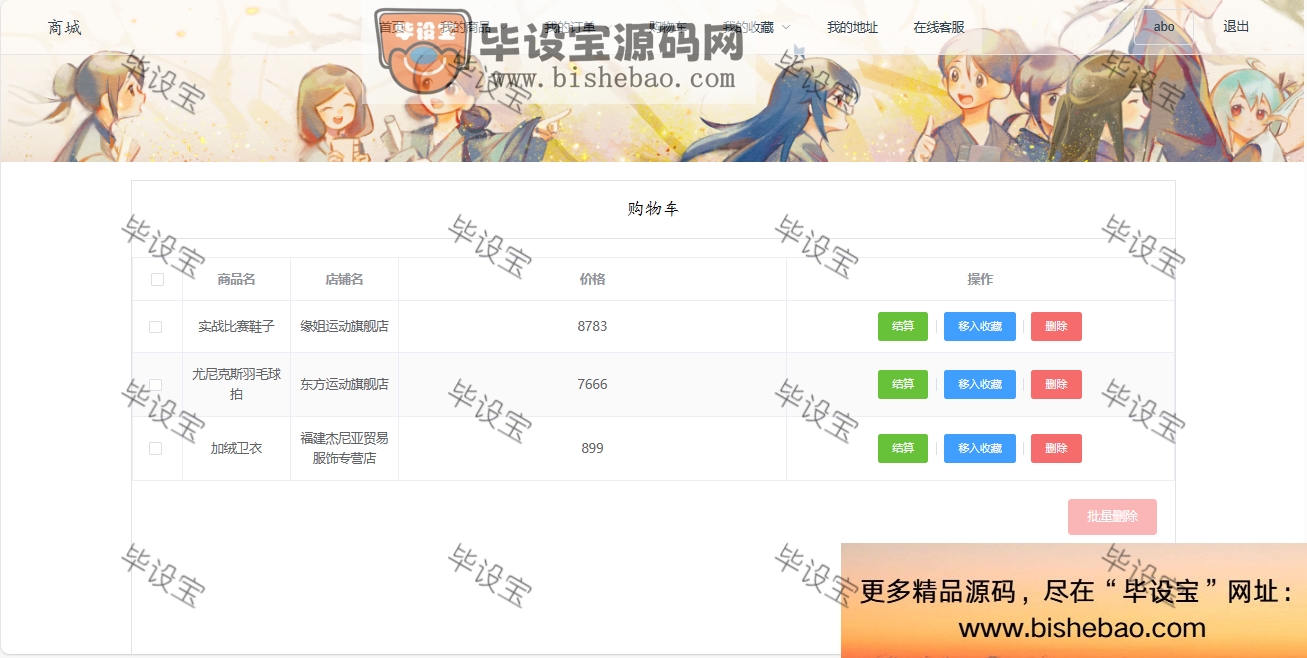The width and height of the screenshot is (1307, 658).
Task: Check the box for 加绒卫衣
Action: pyautogui.click(x=155, y=449)
